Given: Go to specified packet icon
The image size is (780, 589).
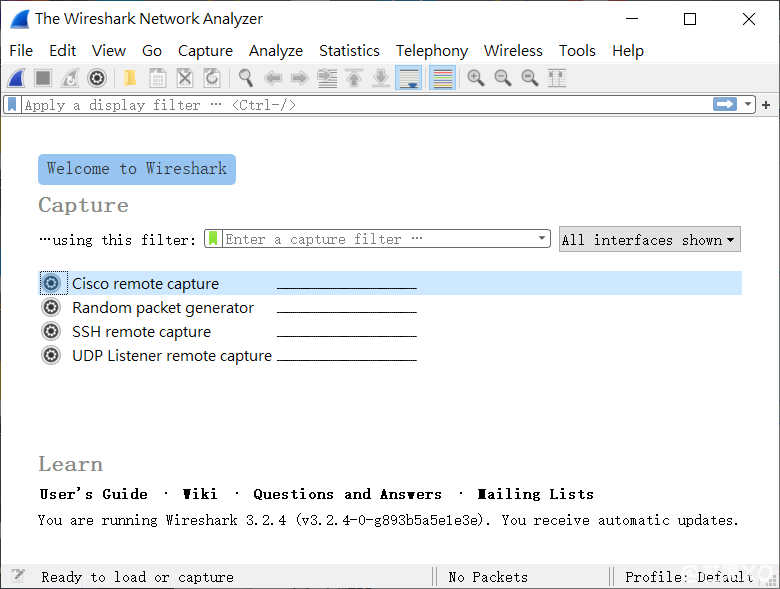Looking at the screenshot, I should click(x=327, y=78).
